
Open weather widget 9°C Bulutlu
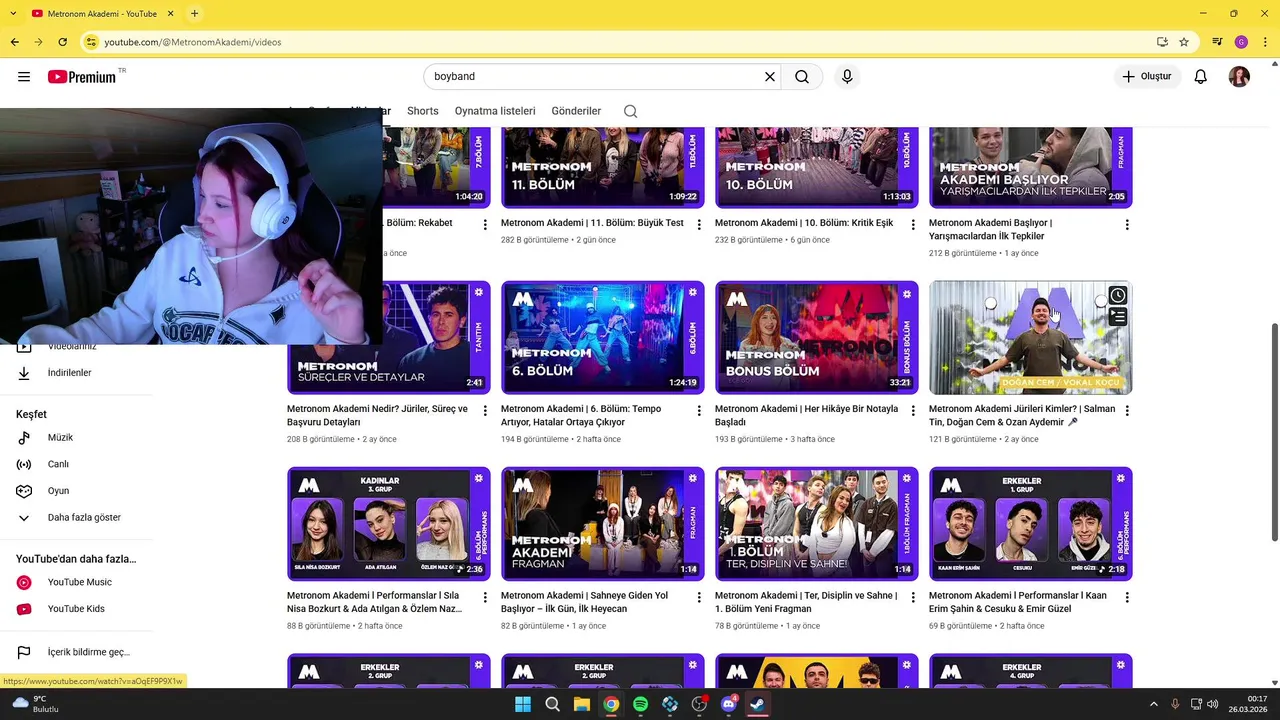tap(35, 704)
